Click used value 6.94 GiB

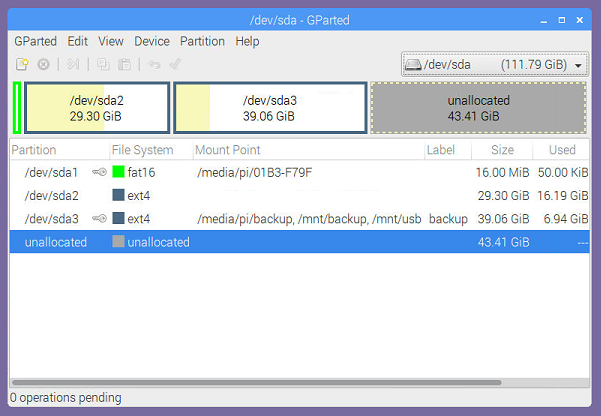click(566, 219)
